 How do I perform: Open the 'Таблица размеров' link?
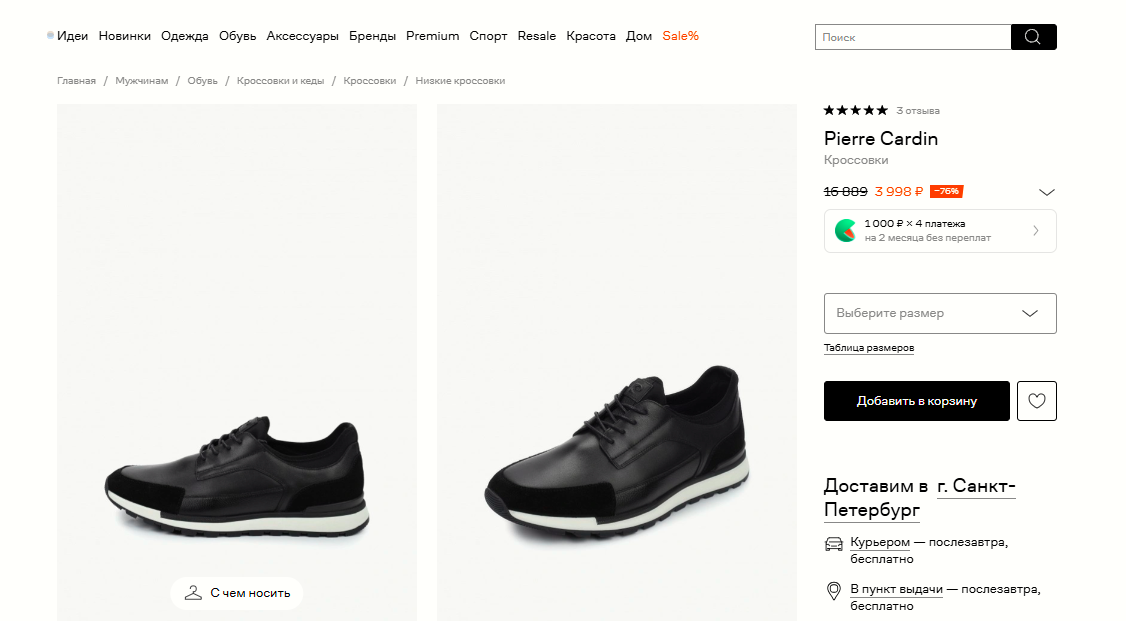tap(869, 348)
